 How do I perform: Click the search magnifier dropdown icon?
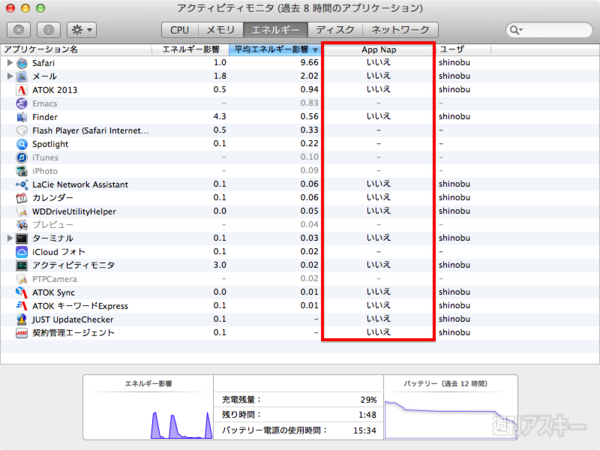tap(516, 30)
